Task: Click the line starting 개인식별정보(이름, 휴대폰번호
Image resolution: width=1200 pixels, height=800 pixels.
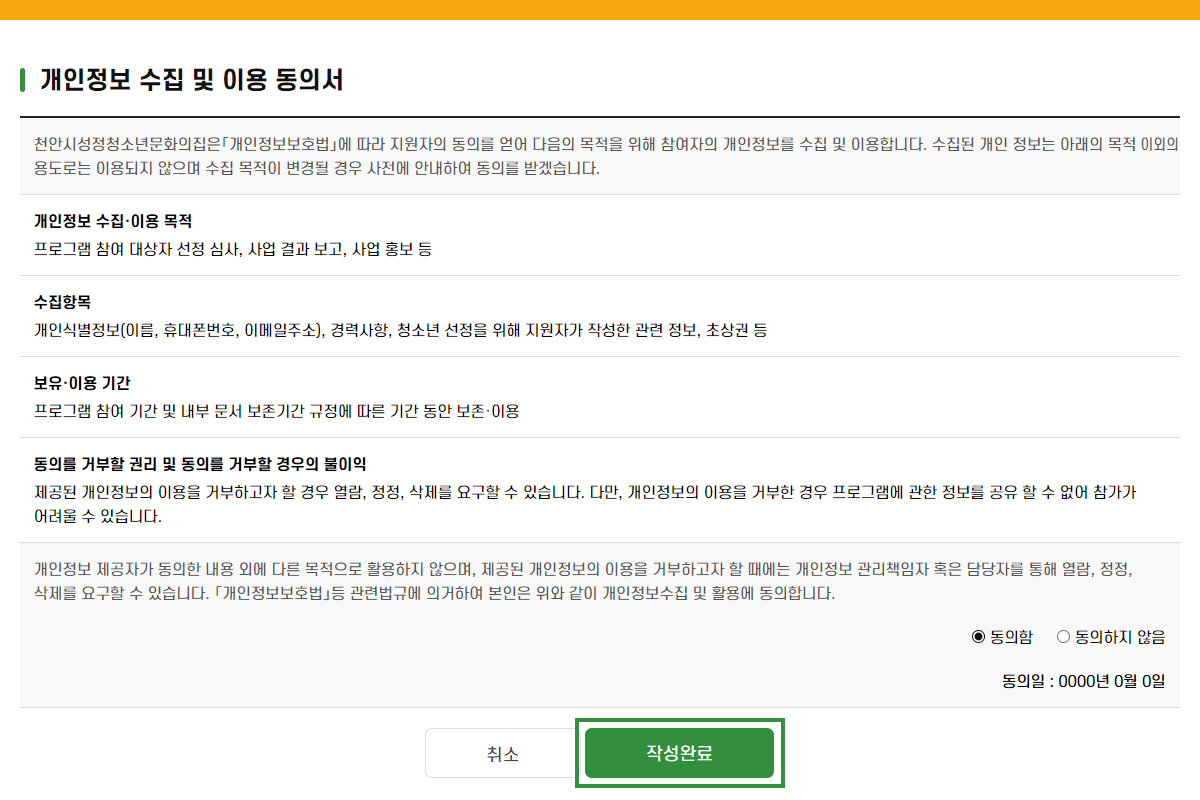Action: click(400, 330)
